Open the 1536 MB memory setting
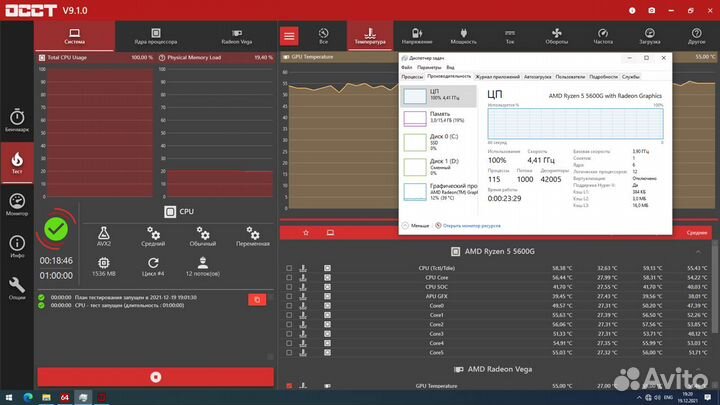This screenshot has height=405, width=720. (104, 267)
